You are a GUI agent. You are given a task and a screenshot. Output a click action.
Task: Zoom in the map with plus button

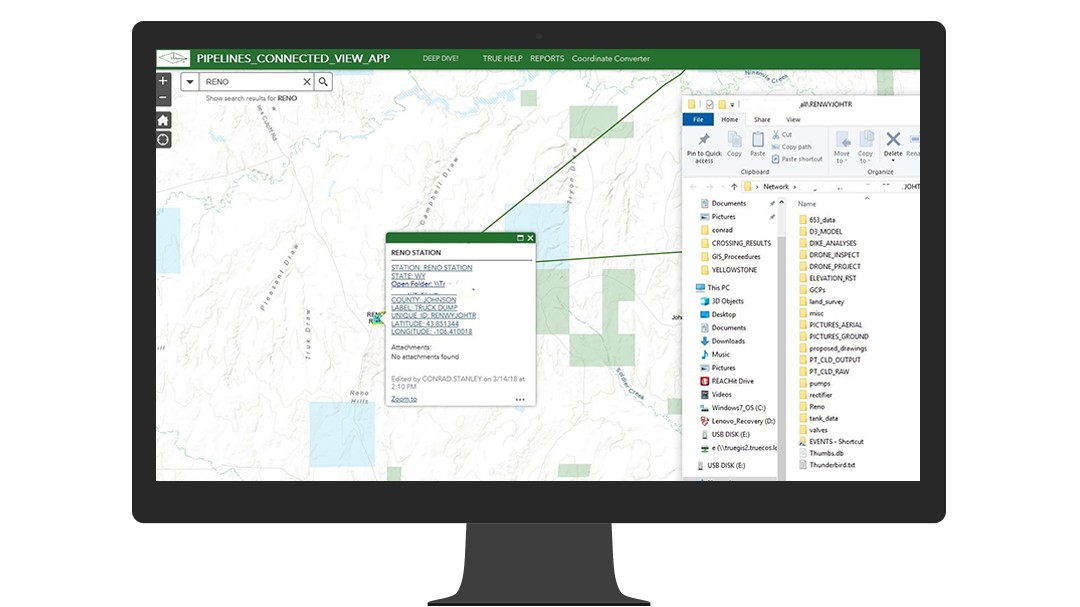163,81
